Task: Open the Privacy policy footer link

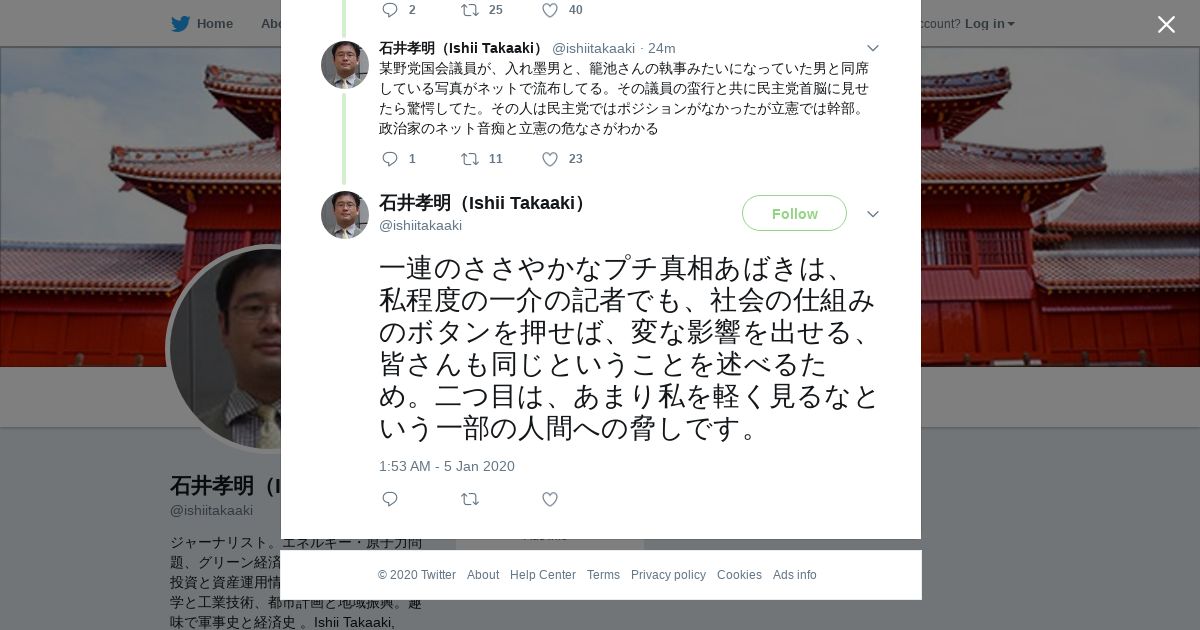Action: point(668,575)
